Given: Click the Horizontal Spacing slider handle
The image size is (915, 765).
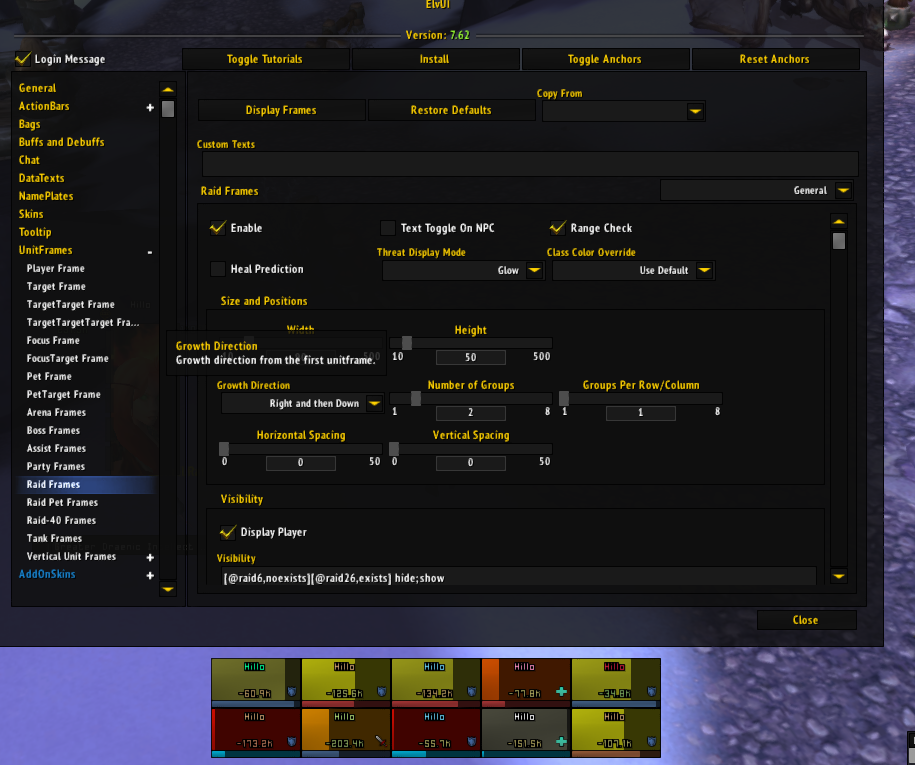Looking at the screenshot, I should 223,448.
